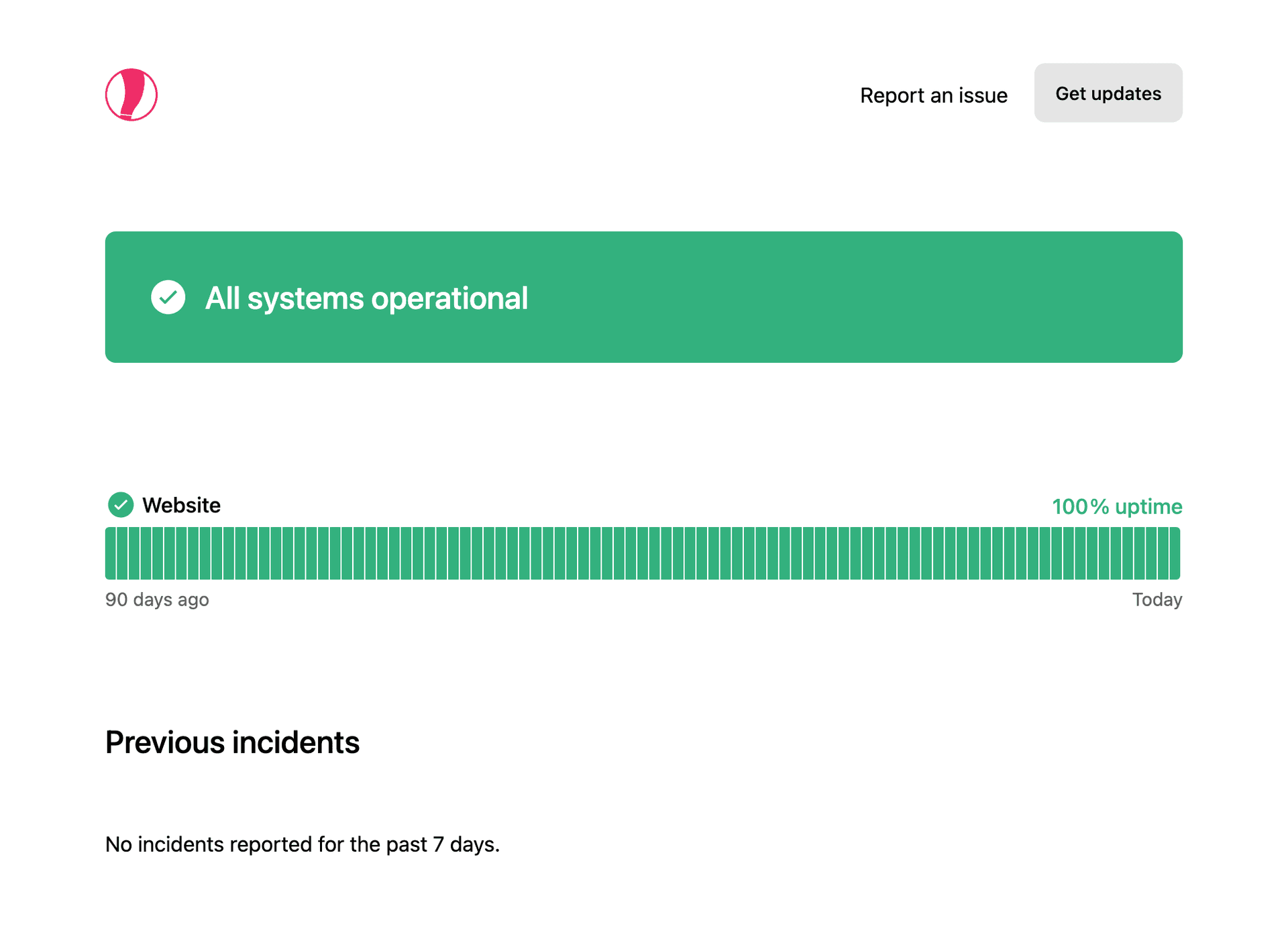Click white checkmark icon in green banner
Image resolution: width=1288 pixels, height=949 pixels.
pyautogui.click(x=168, y=297)
